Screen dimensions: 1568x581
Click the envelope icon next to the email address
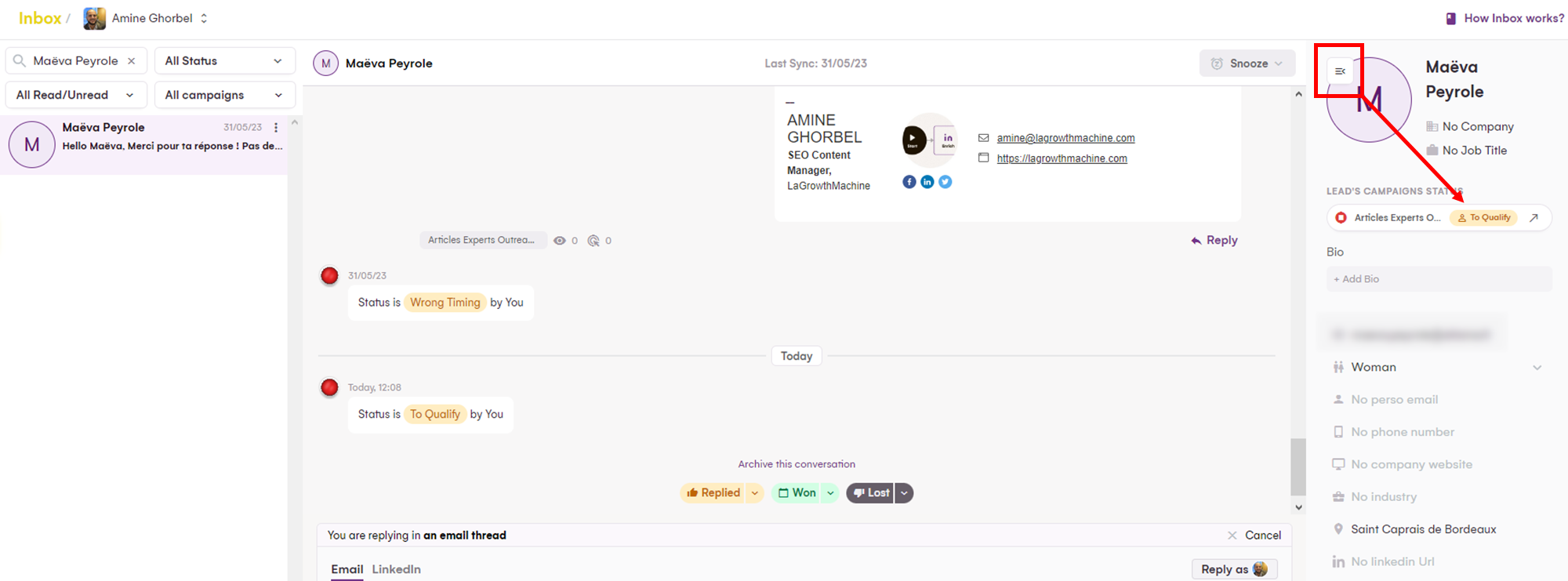coord(983,138)
